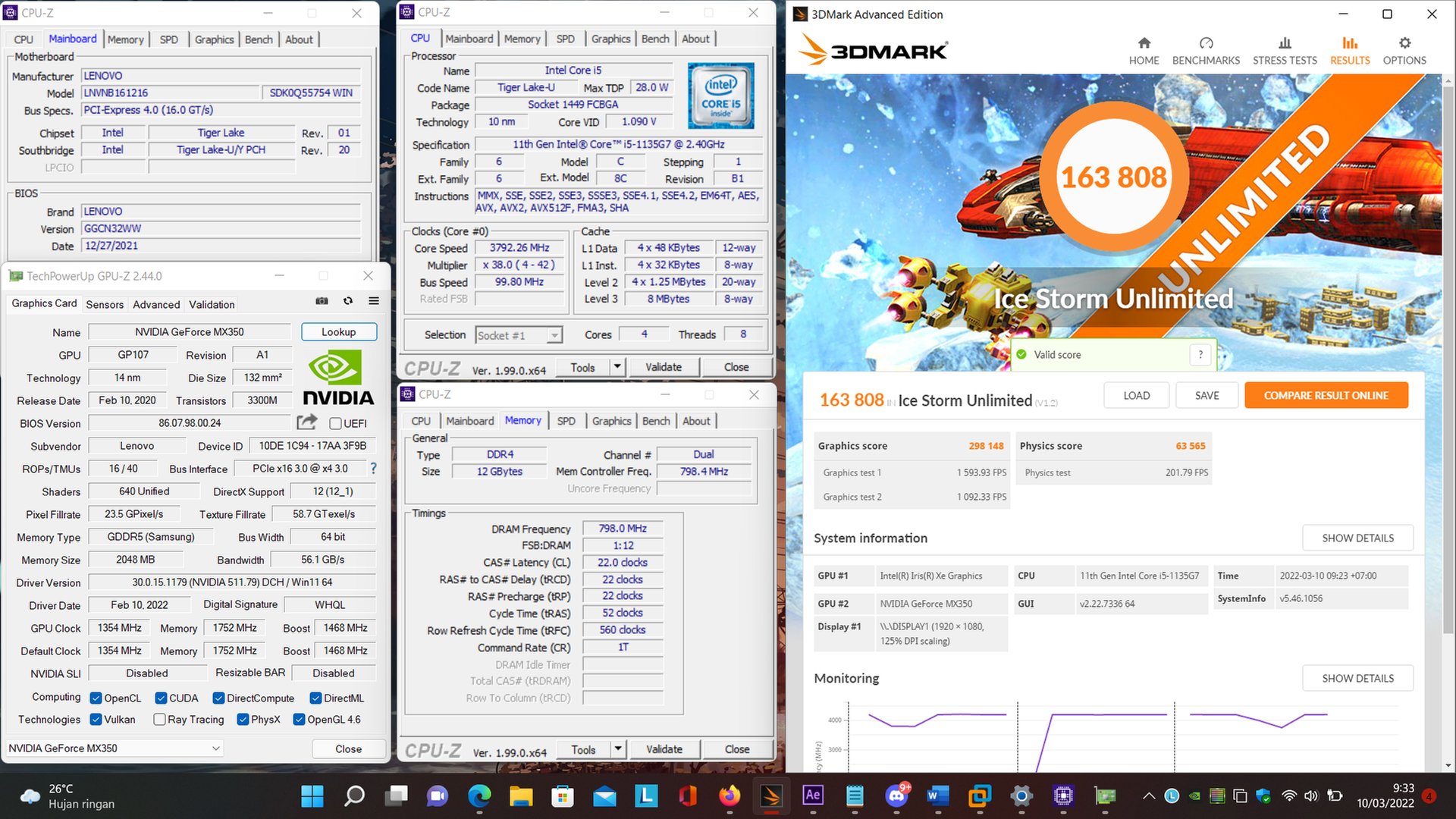Open Adobe After Effects from the taskbar
Image resolution: width=1456 pixels, height=819 pixels.
click(813, 795)
